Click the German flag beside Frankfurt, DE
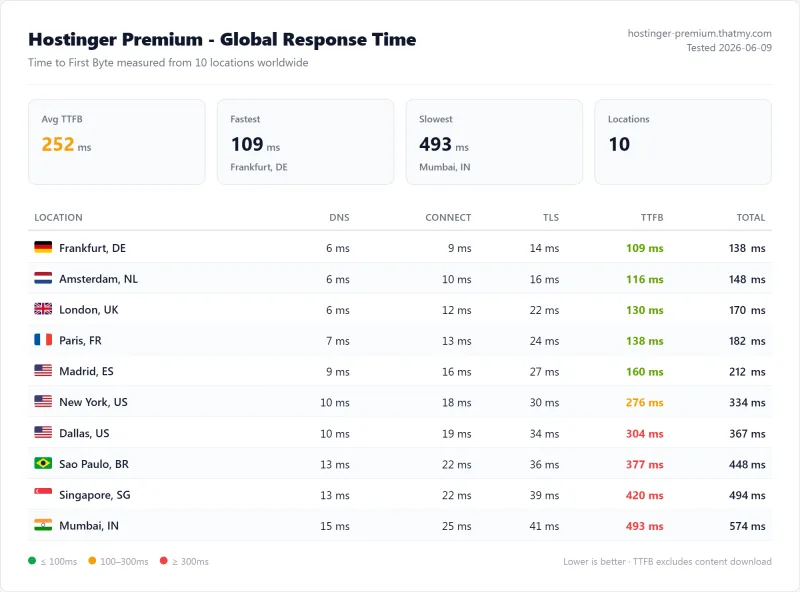This screenshot has width=800, height=592. [x=43, y=248]
